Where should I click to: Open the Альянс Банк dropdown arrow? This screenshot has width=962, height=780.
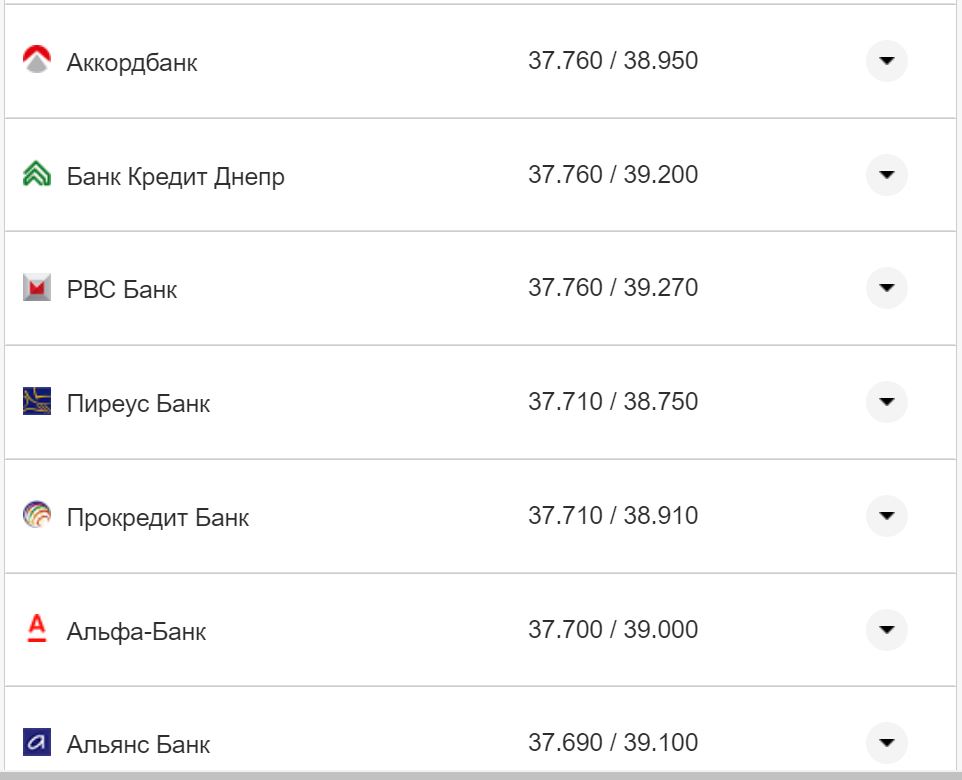point(886,743)
